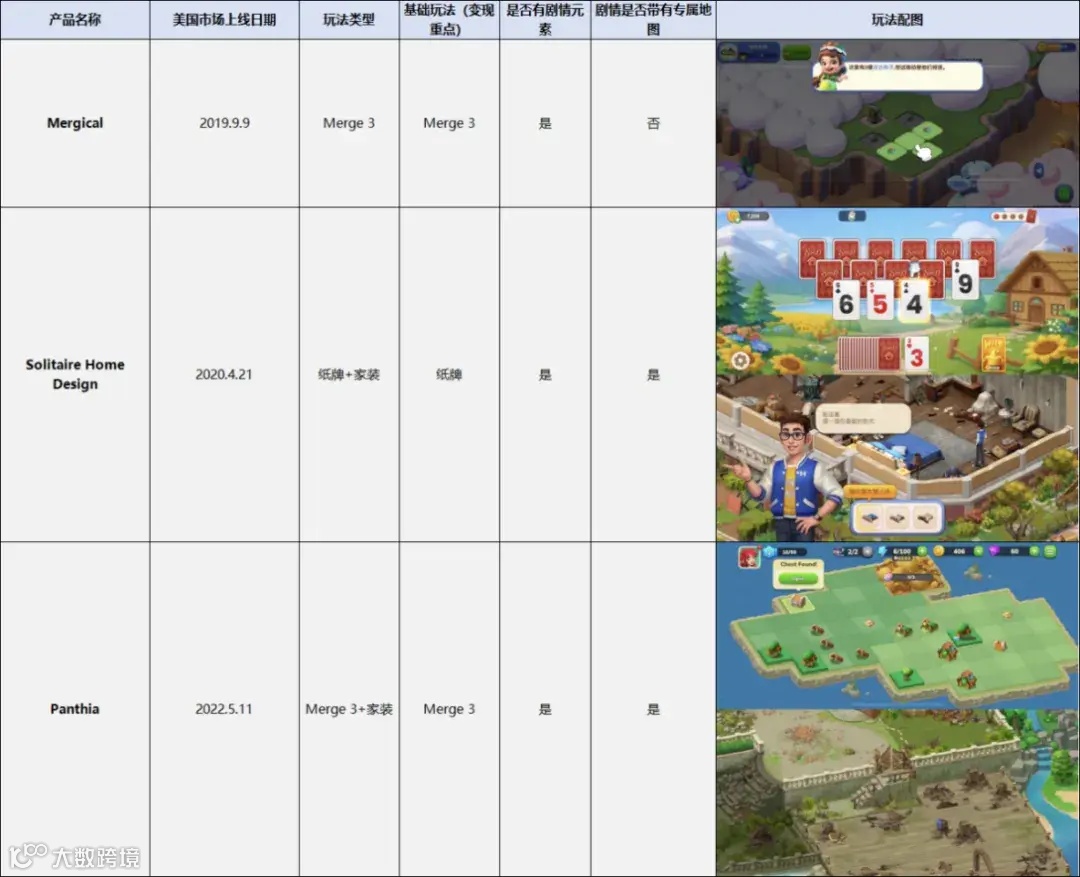1080x877 pixels.
Task: Click the purple gem icon in Panthia bar
Action: 993,551
